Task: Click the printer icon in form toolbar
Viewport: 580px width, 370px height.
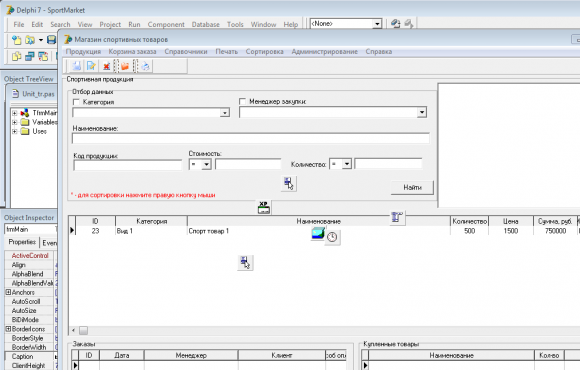Action: coord(145,66)
